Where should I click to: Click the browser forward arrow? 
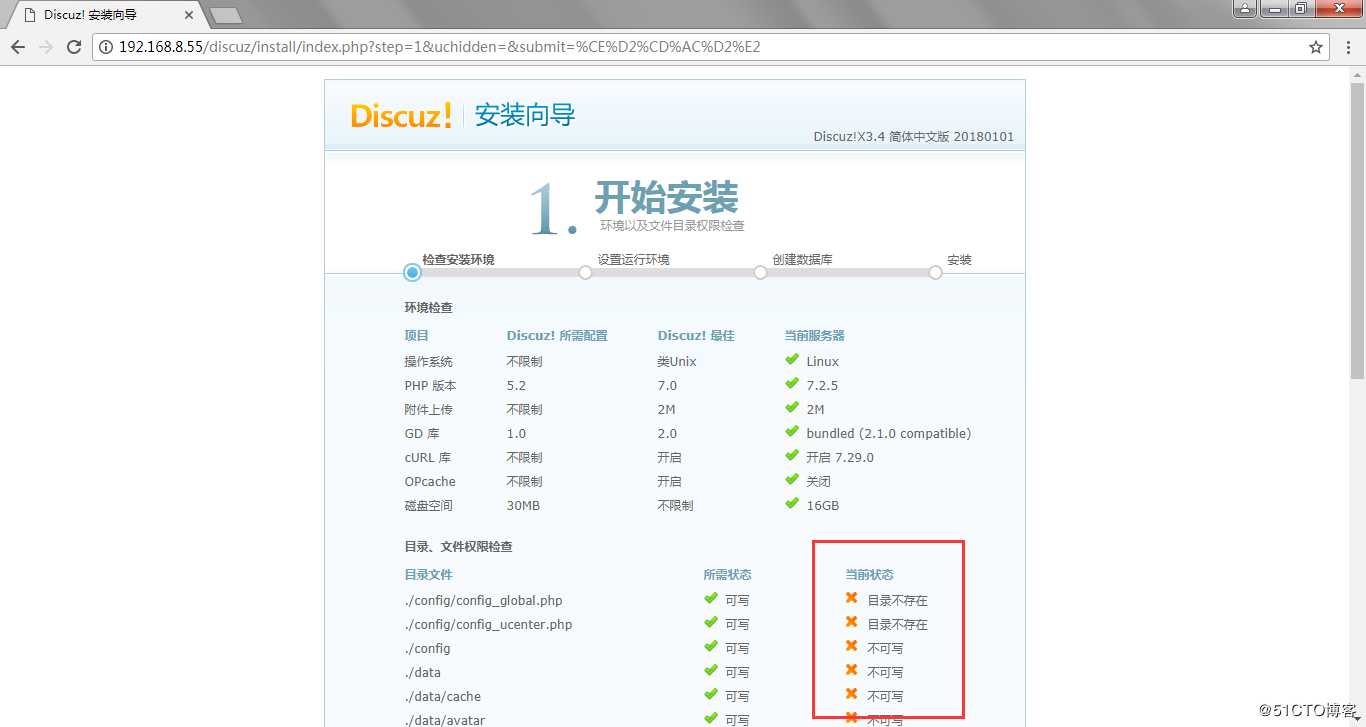45,47
